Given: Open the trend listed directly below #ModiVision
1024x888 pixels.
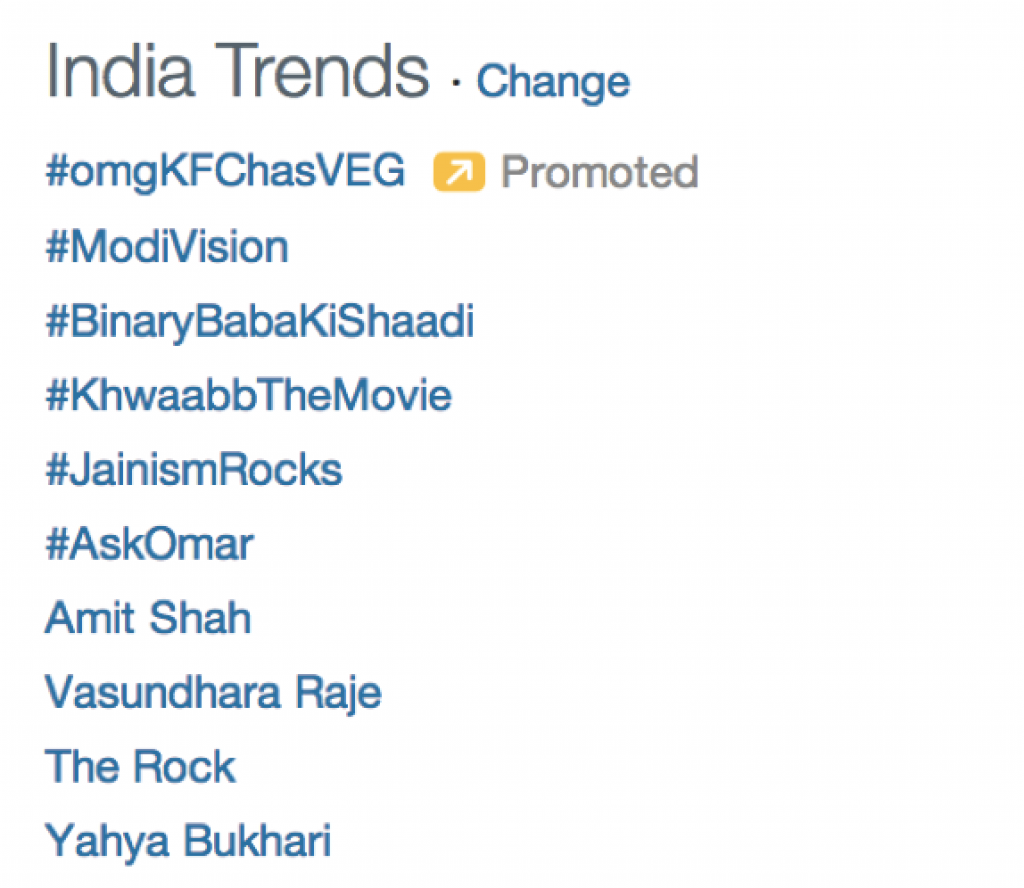Looking at the screenshot, I should tap(260, 322).
